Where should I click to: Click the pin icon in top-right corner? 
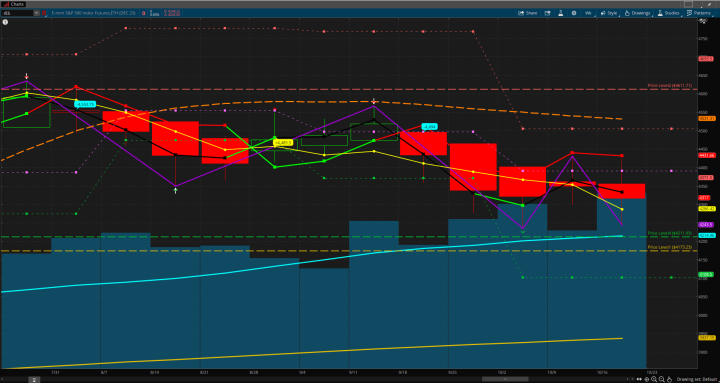[709, 5]
